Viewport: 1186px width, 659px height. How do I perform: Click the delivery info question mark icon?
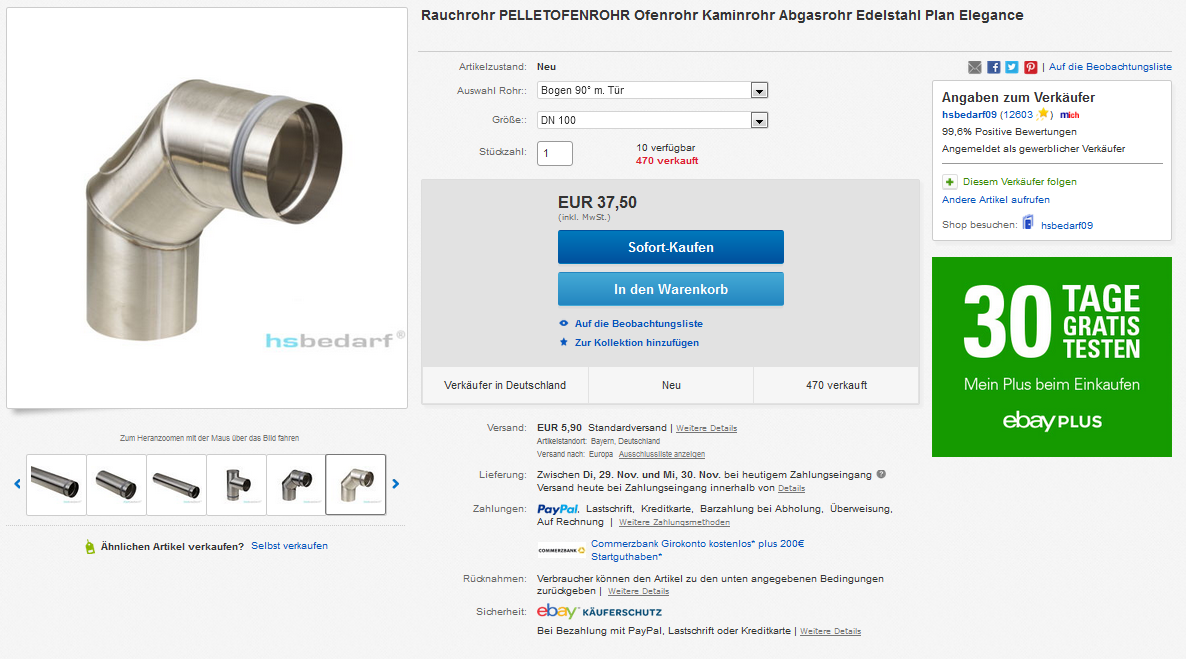[x=881, y=474]
